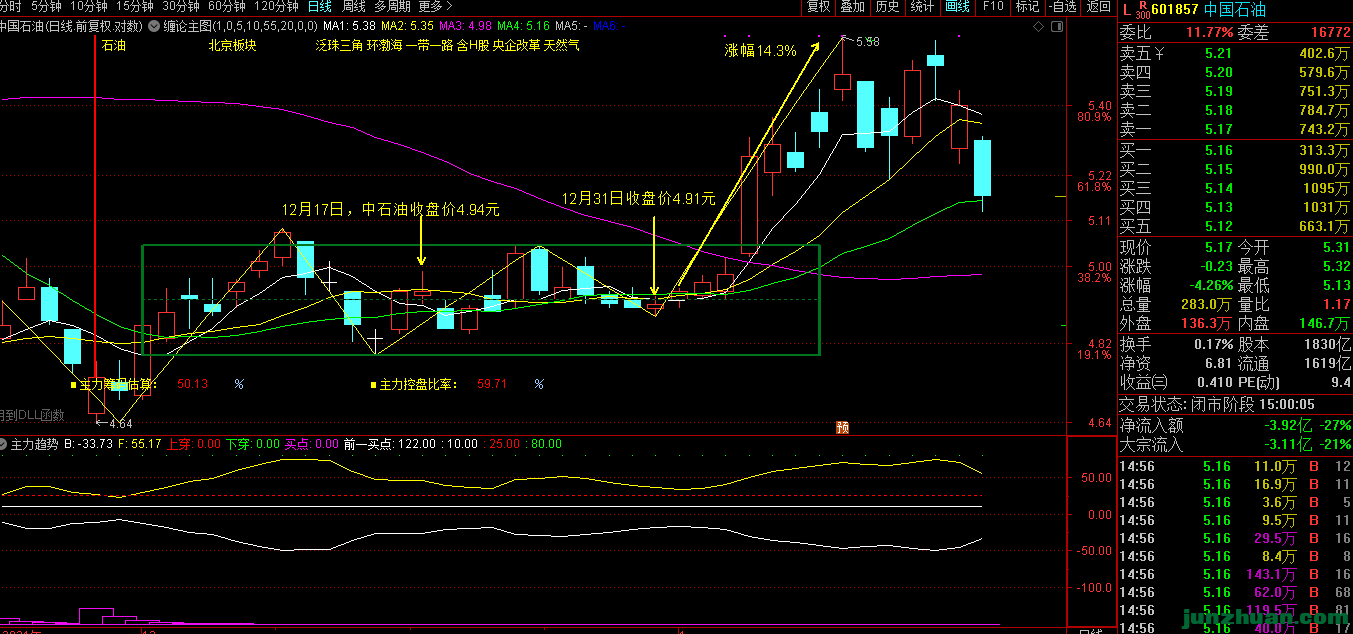Image resolution: width=1353 pixels, height=634 pixels.
Task: Click the 卖五 order book row
Action: (x=1235, y=53)
